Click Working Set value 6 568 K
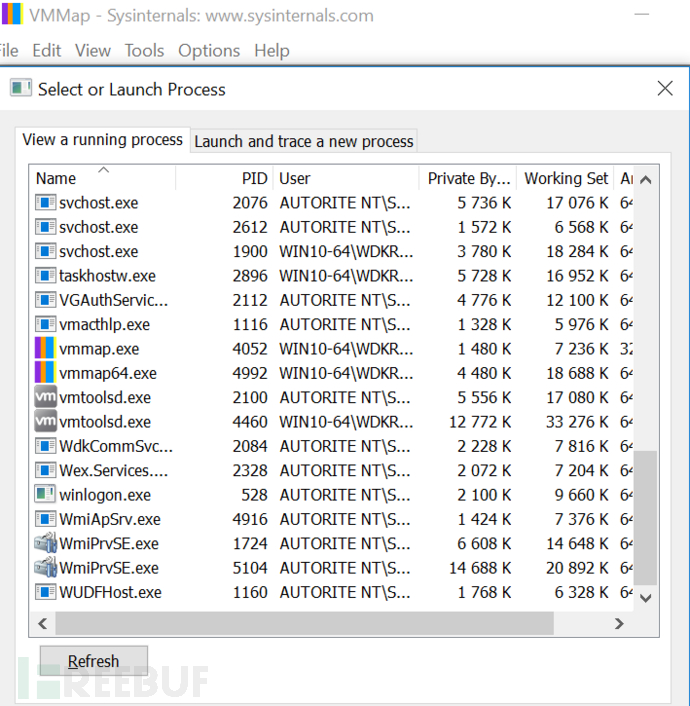 tap(581, 227)
